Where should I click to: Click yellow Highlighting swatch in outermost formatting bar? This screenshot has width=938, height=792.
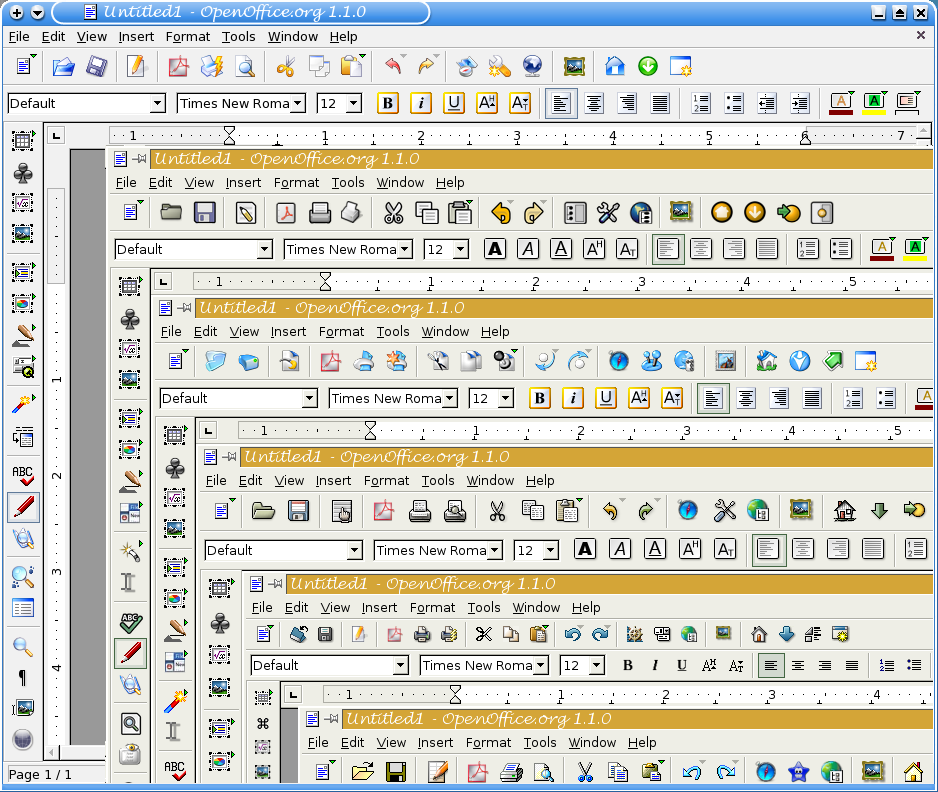874,103
